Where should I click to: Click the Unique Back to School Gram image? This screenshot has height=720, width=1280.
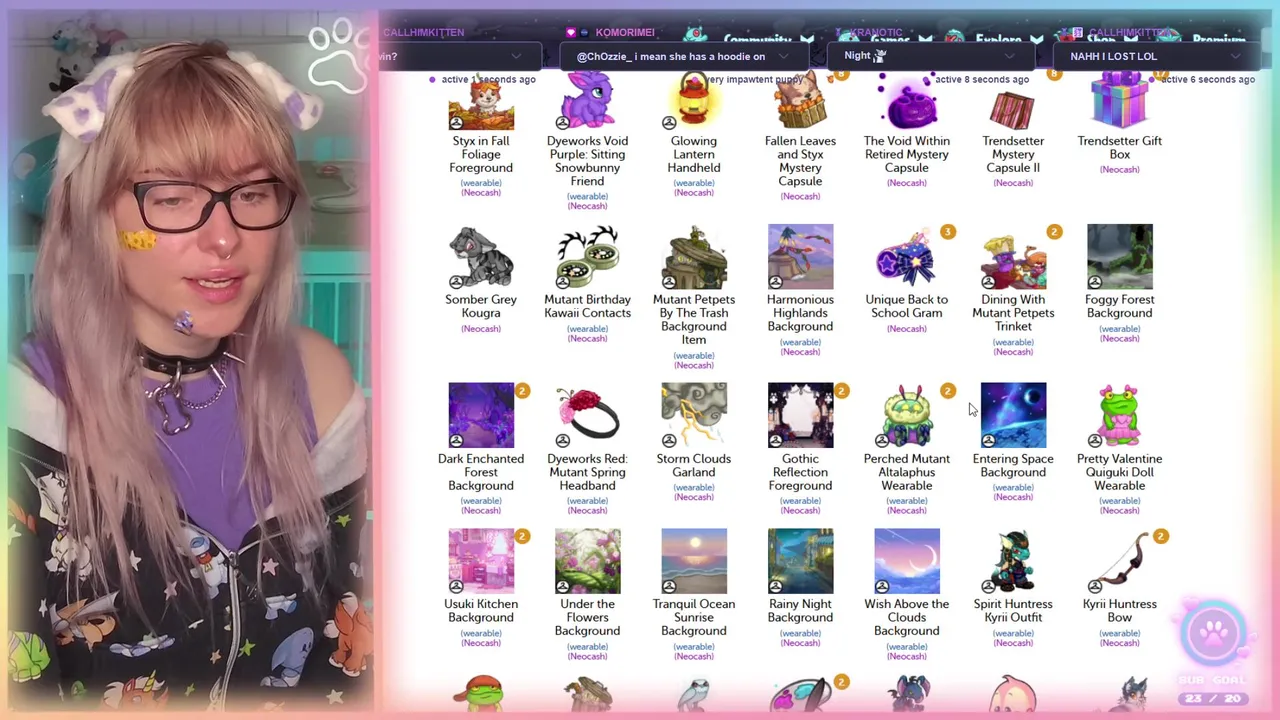907,257
